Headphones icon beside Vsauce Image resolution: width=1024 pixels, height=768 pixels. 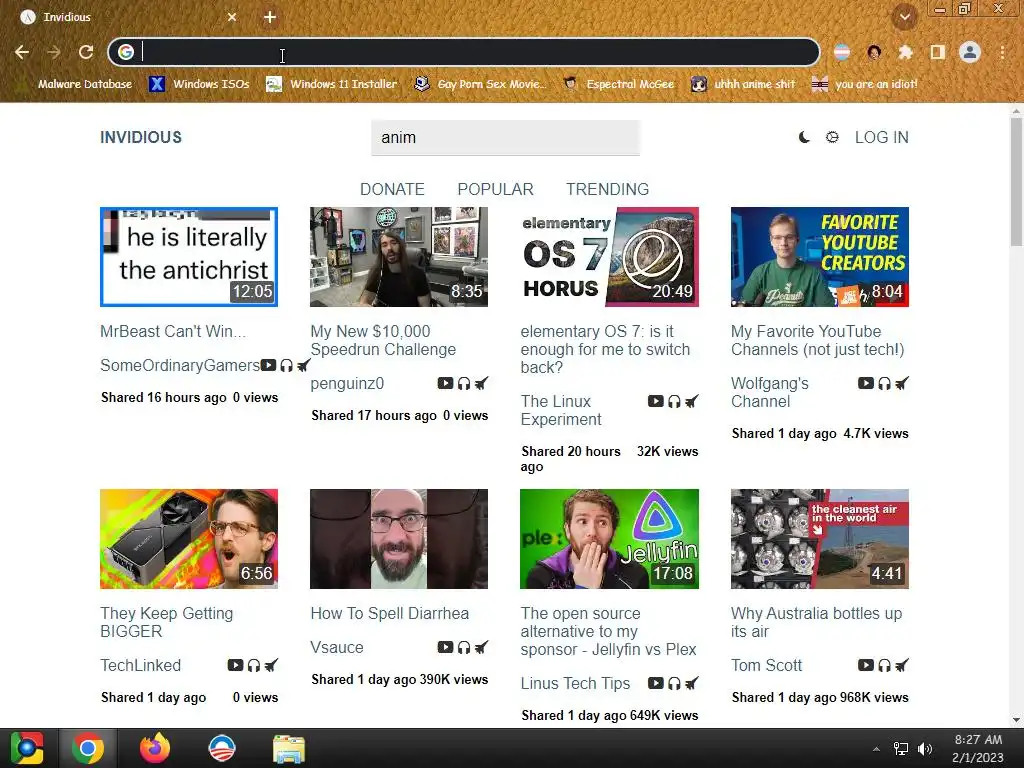click(x=464, y=647)
